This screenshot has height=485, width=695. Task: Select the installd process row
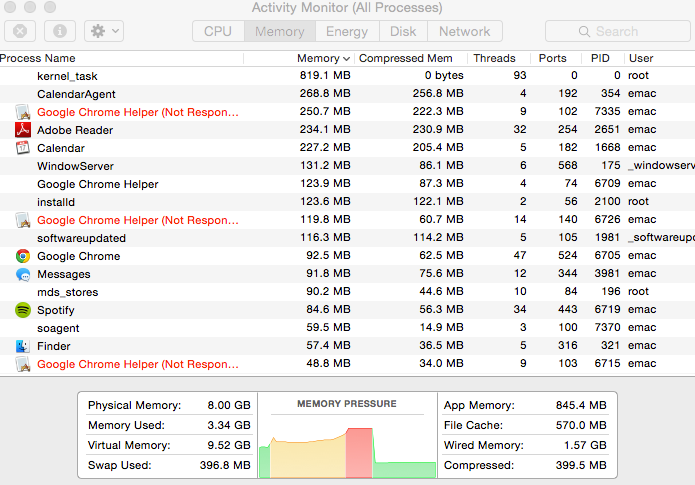[x=348, y=202]
